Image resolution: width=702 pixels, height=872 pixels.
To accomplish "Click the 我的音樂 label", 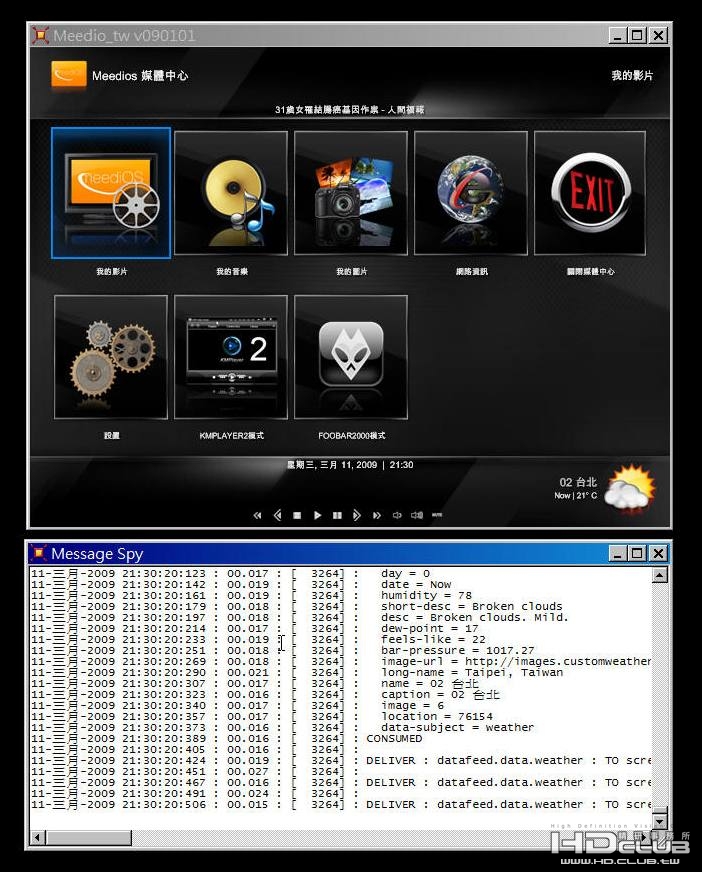I will click(231, 271).
